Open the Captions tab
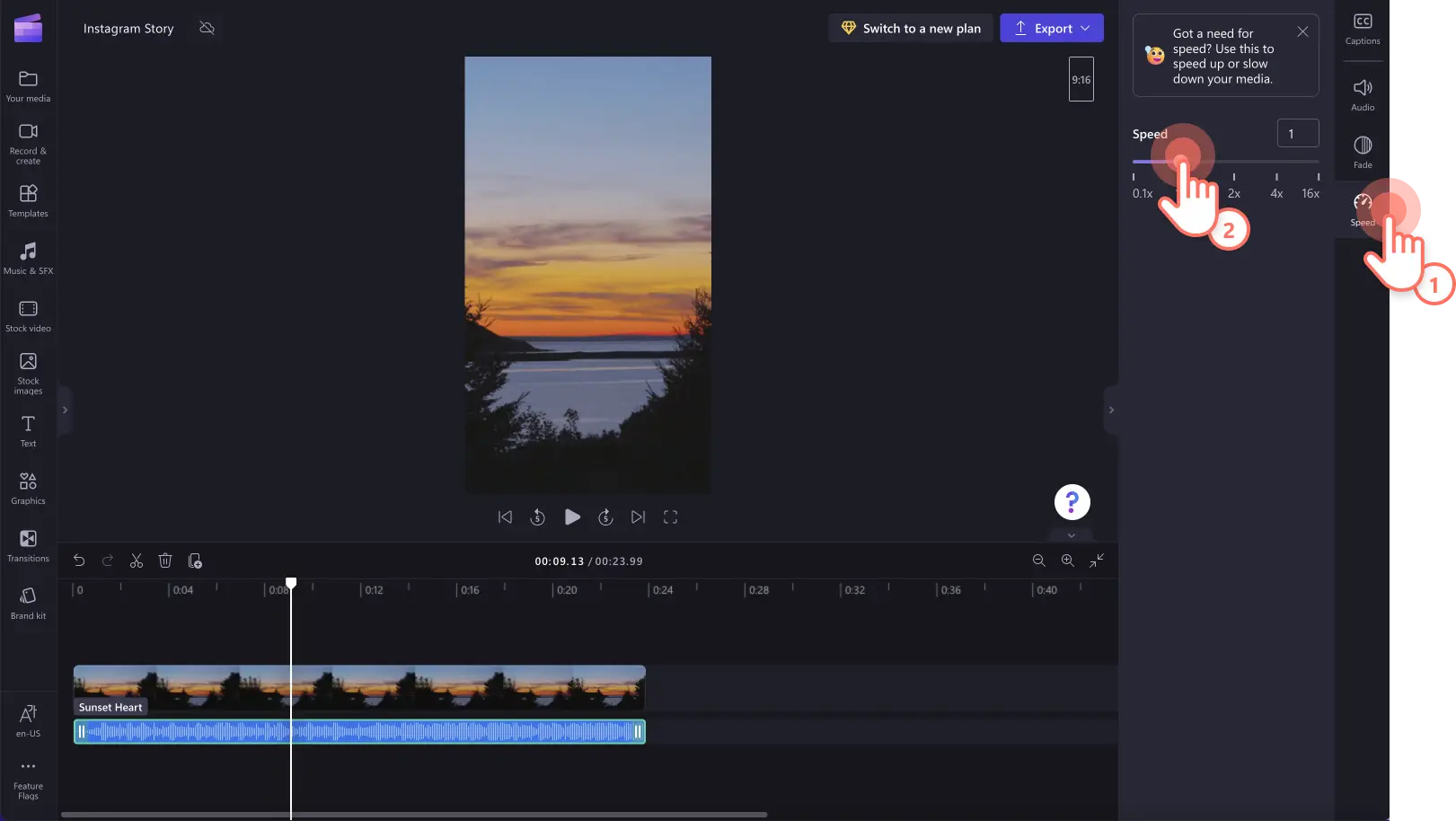Screen dimensions: 1456x821 coord(1363,29)
